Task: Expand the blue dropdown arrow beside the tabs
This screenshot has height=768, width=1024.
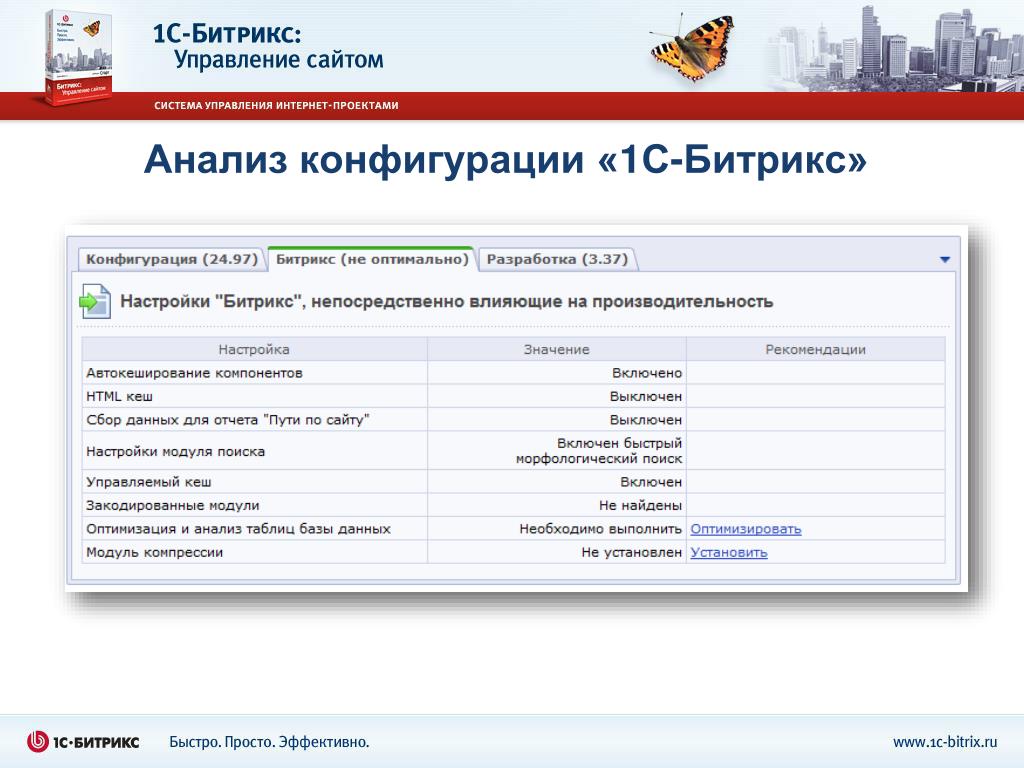Action: 944,259
